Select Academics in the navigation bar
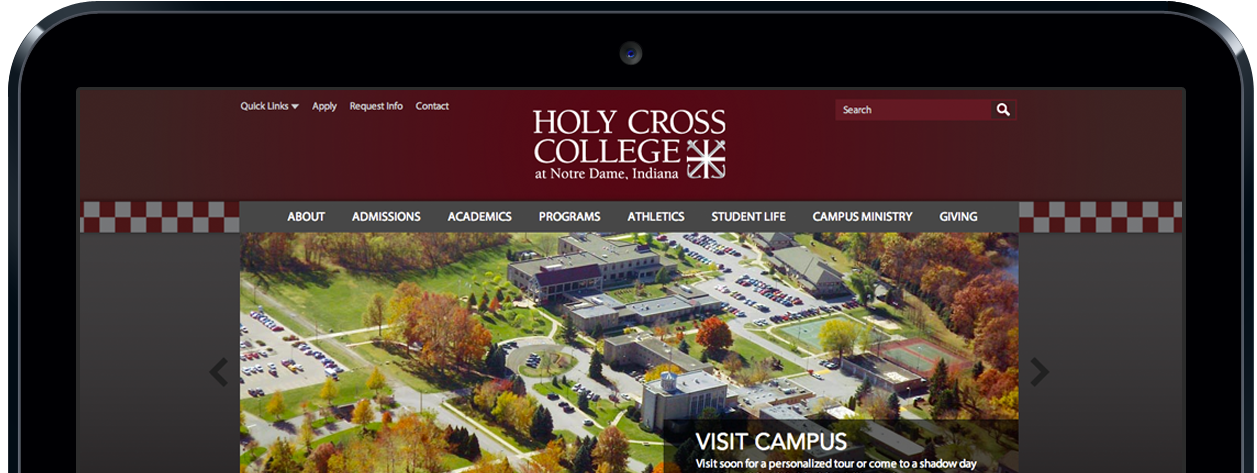Image resolution: width=1257 pixels, height=473 pixels. pyautogui.click(x=479, y=217)
